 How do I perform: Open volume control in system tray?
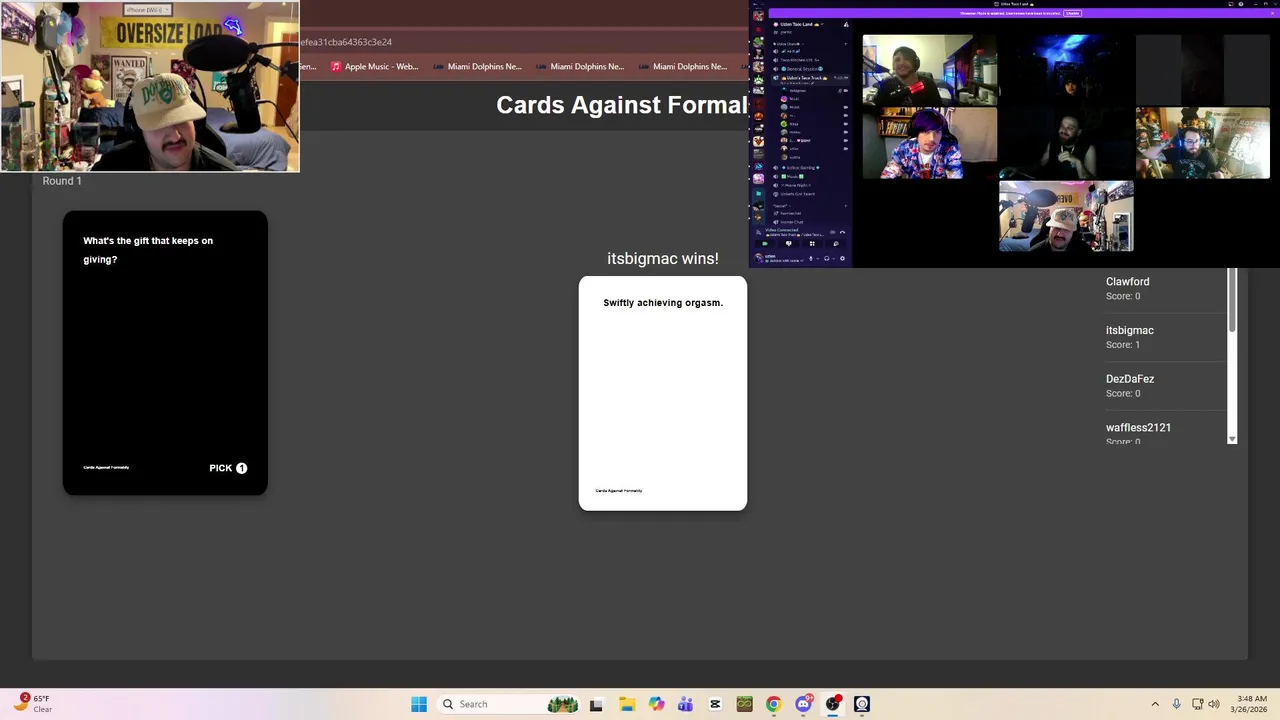[x=1214, y=704]
